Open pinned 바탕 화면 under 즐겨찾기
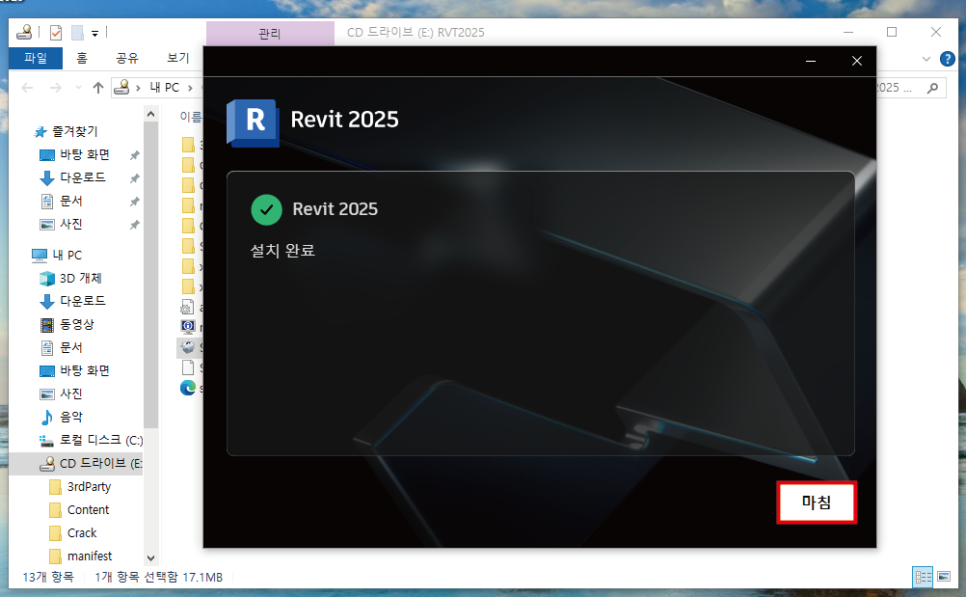The image size is (966, 597). click(84, 155)
